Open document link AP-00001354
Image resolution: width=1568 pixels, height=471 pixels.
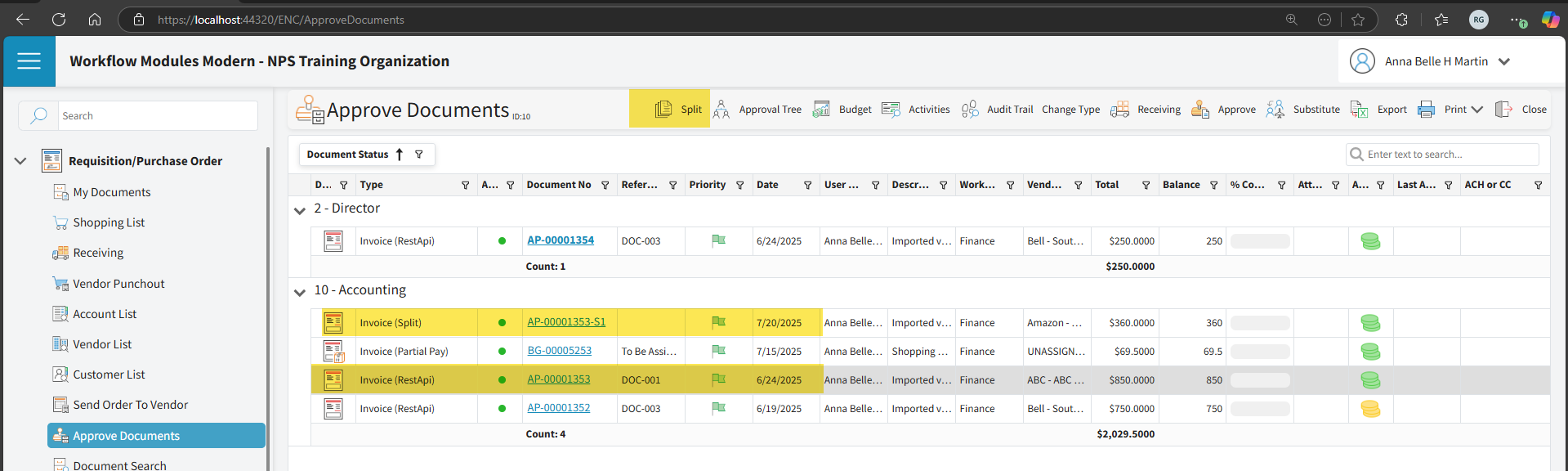(561, 240)
